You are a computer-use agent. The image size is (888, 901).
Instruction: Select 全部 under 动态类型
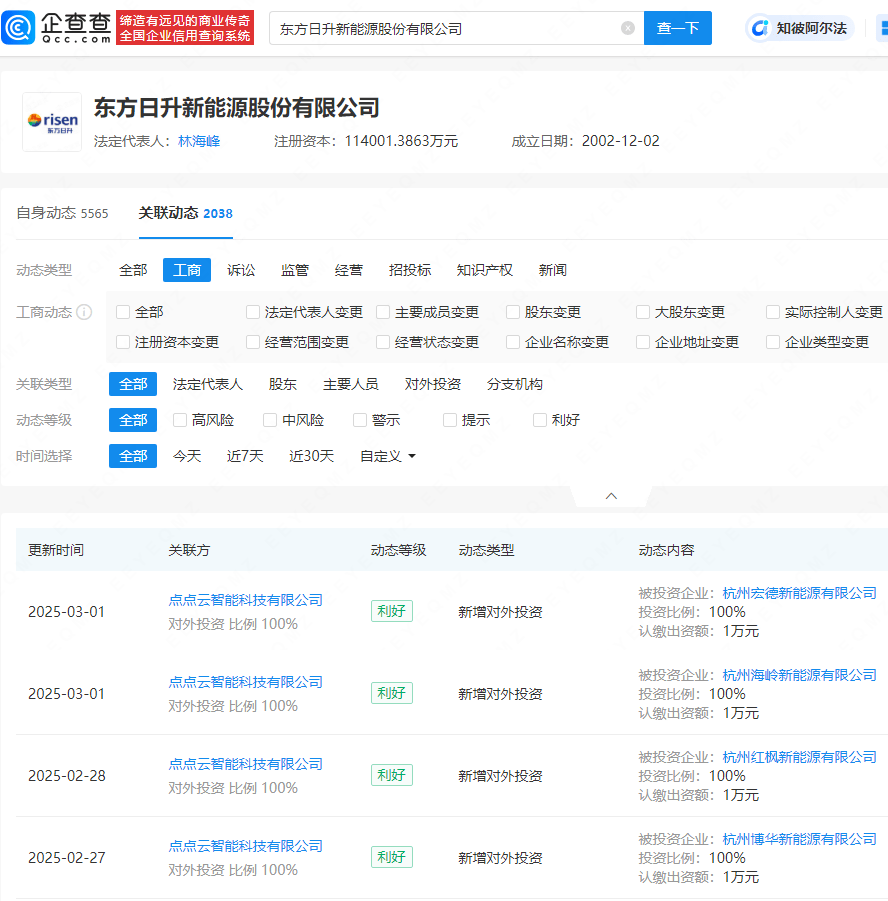[x=133, y=270]
